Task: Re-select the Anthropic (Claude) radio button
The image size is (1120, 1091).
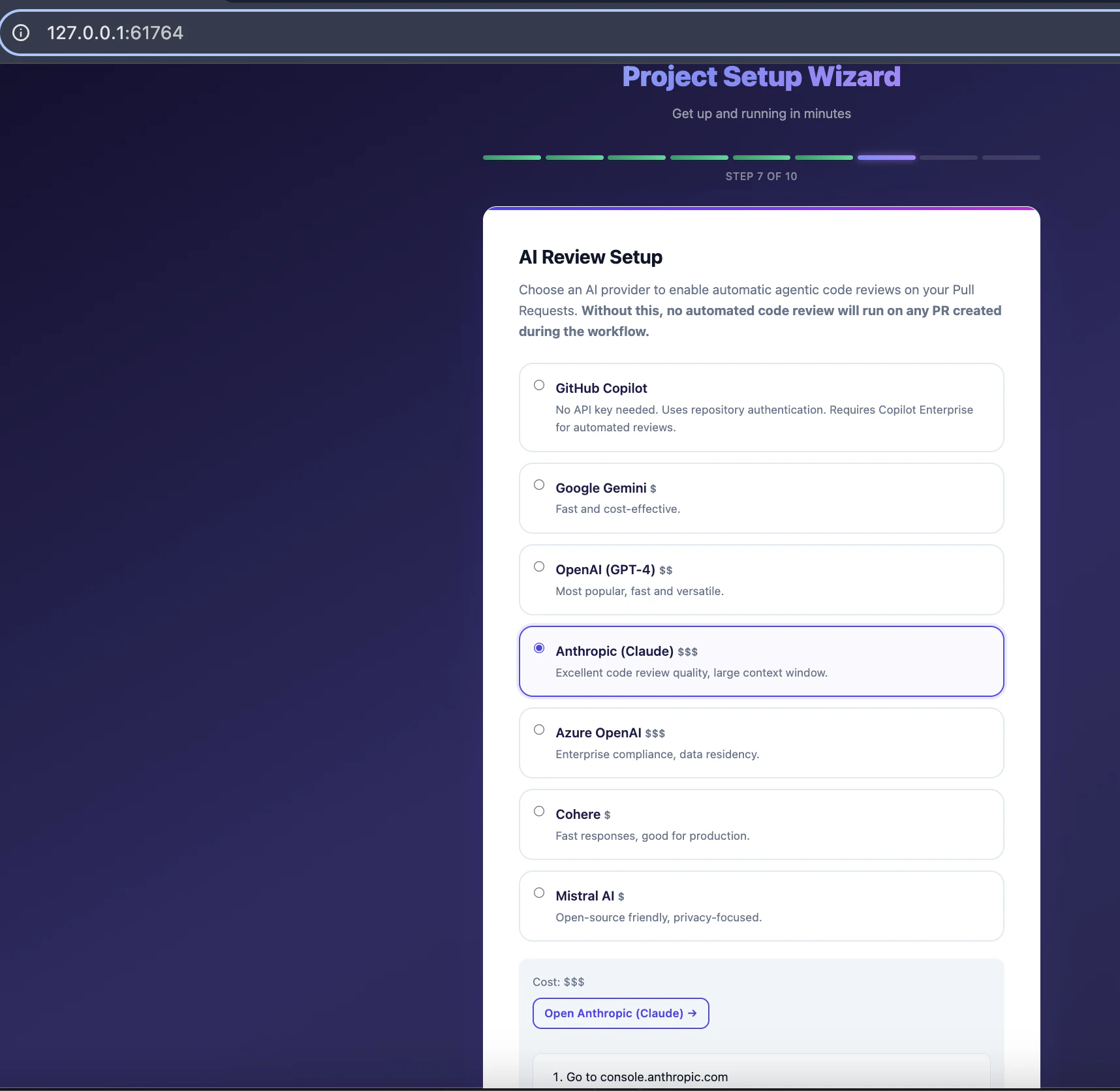Action: 539,647
